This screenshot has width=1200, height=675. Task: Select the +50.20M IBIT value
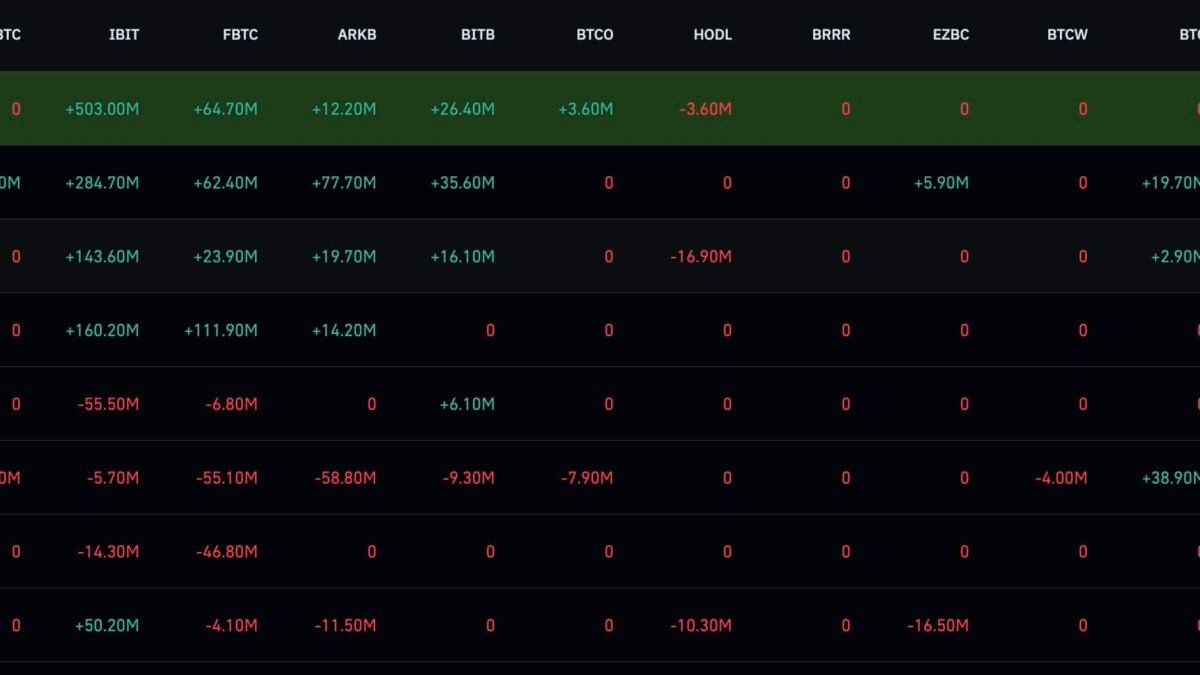pos(107,626)
